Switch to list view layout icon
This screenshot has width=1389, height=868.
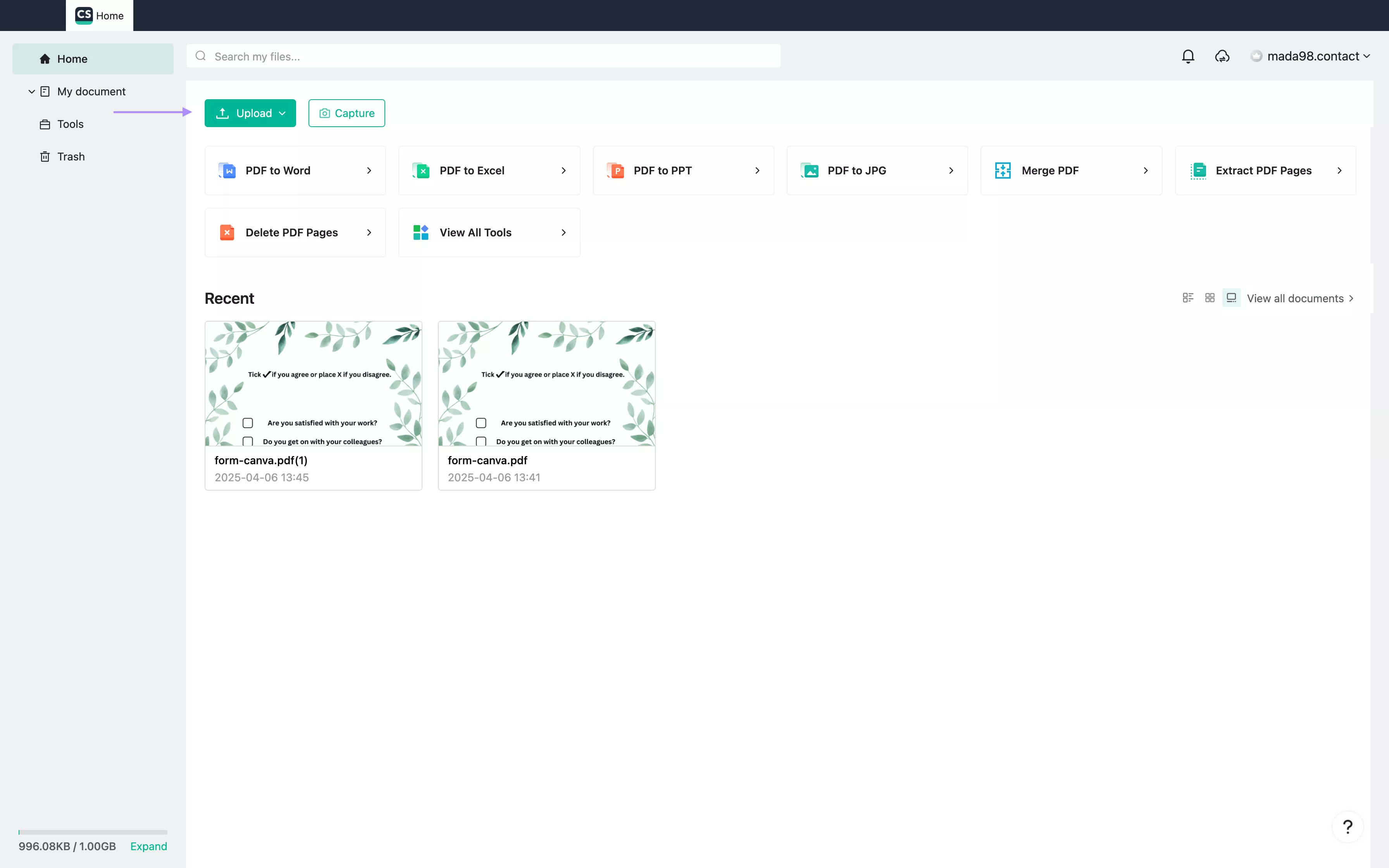(x=1187, y=297)
